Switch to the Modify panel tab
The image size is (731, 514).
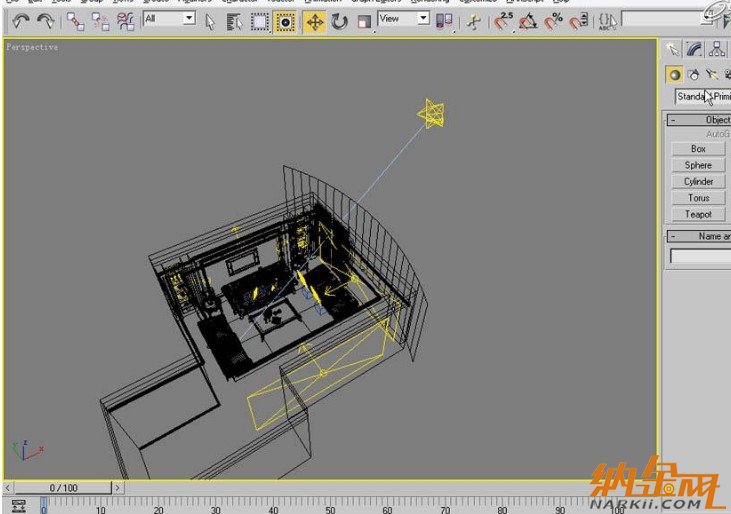click(x=694, y=49)
